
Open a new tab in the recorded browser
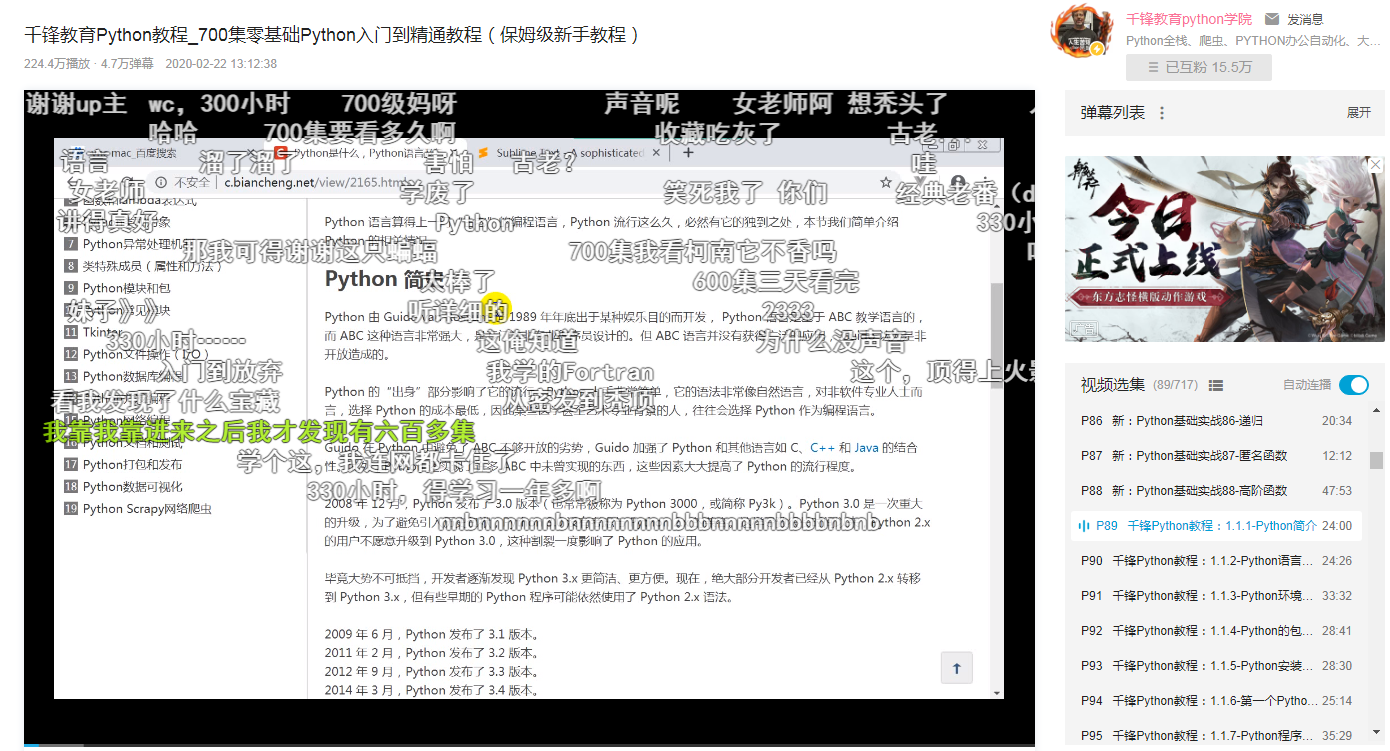[x=688, y=153]
